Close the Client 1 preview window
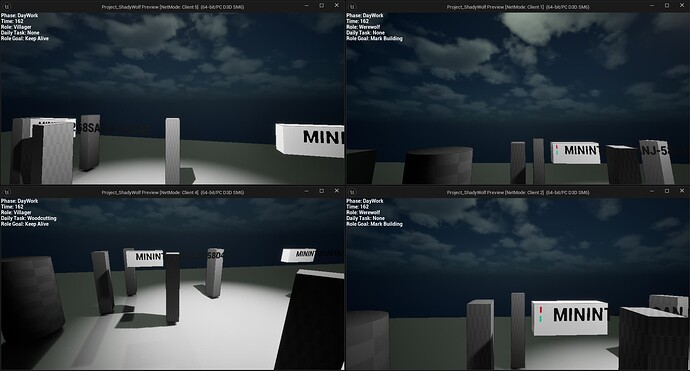 click(682, 6)
